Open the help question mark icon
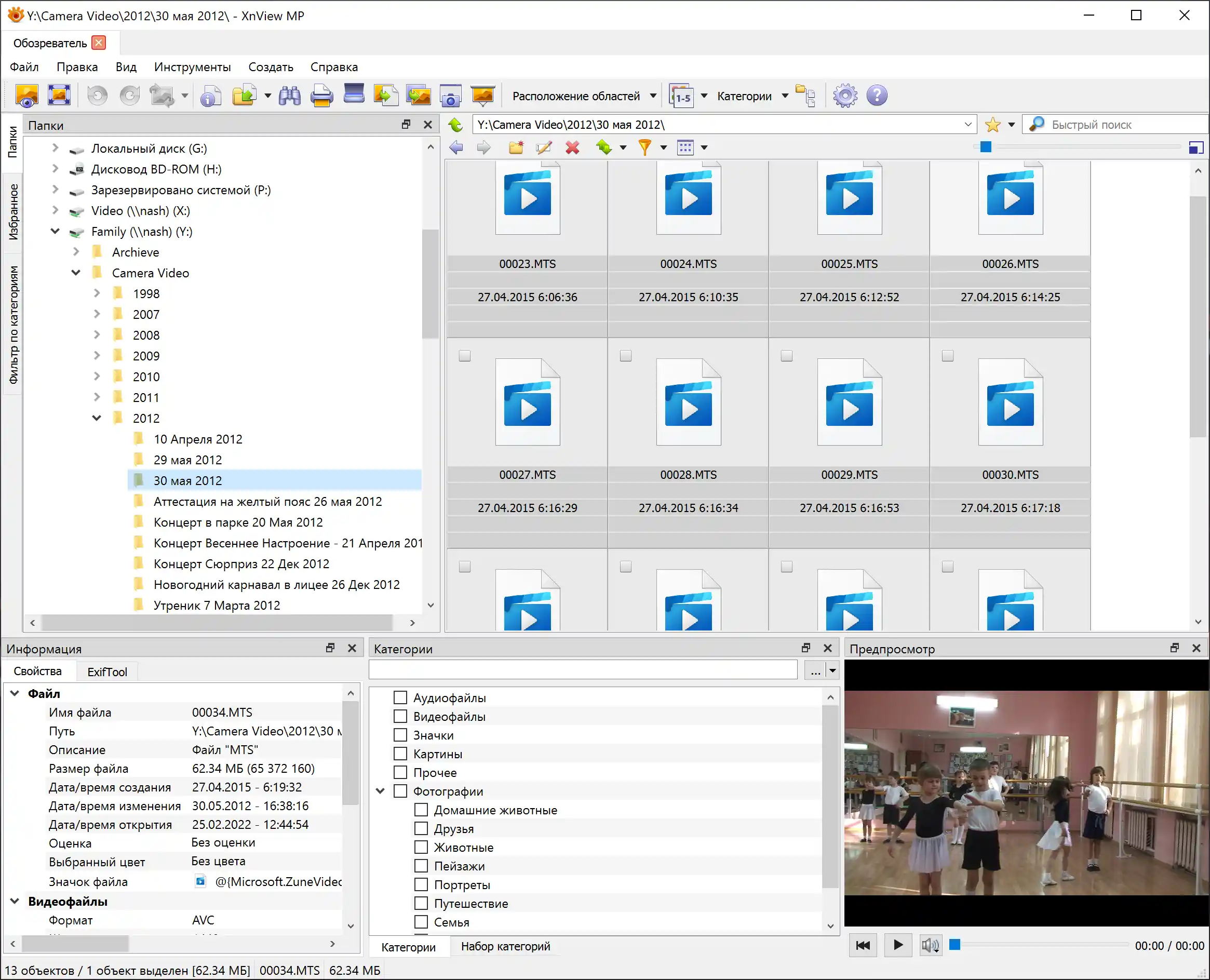This screenshot has height=980, width=1210. 877,96
